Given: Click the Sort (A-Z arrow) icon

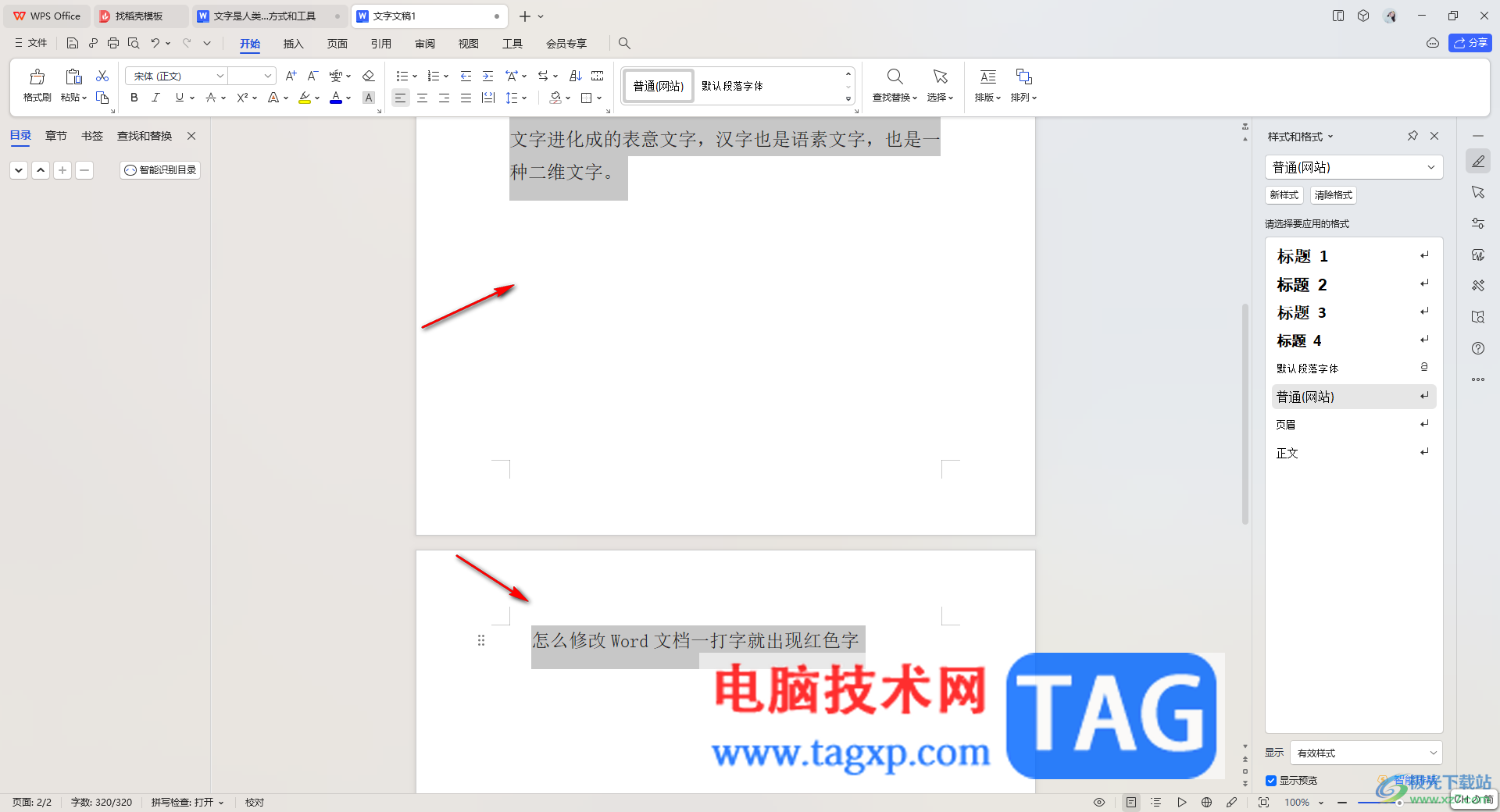Looking at the screenshot, I should click(576, 76).
